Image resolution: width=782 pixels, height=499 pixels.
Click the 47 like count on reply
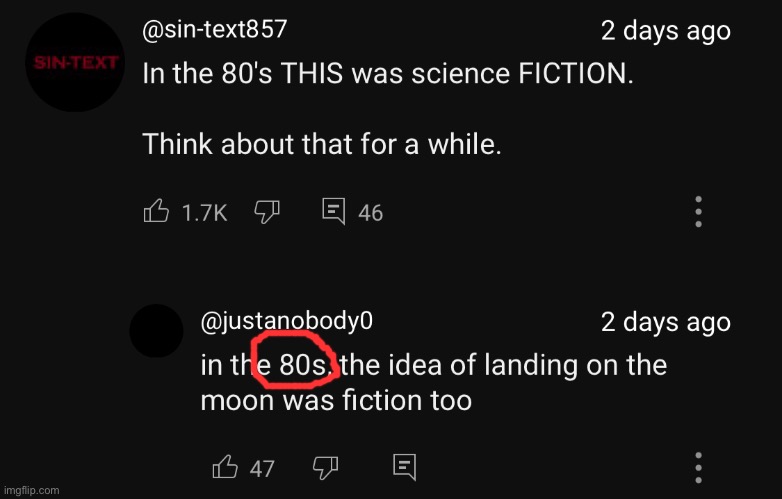click(x=262, y=469)
